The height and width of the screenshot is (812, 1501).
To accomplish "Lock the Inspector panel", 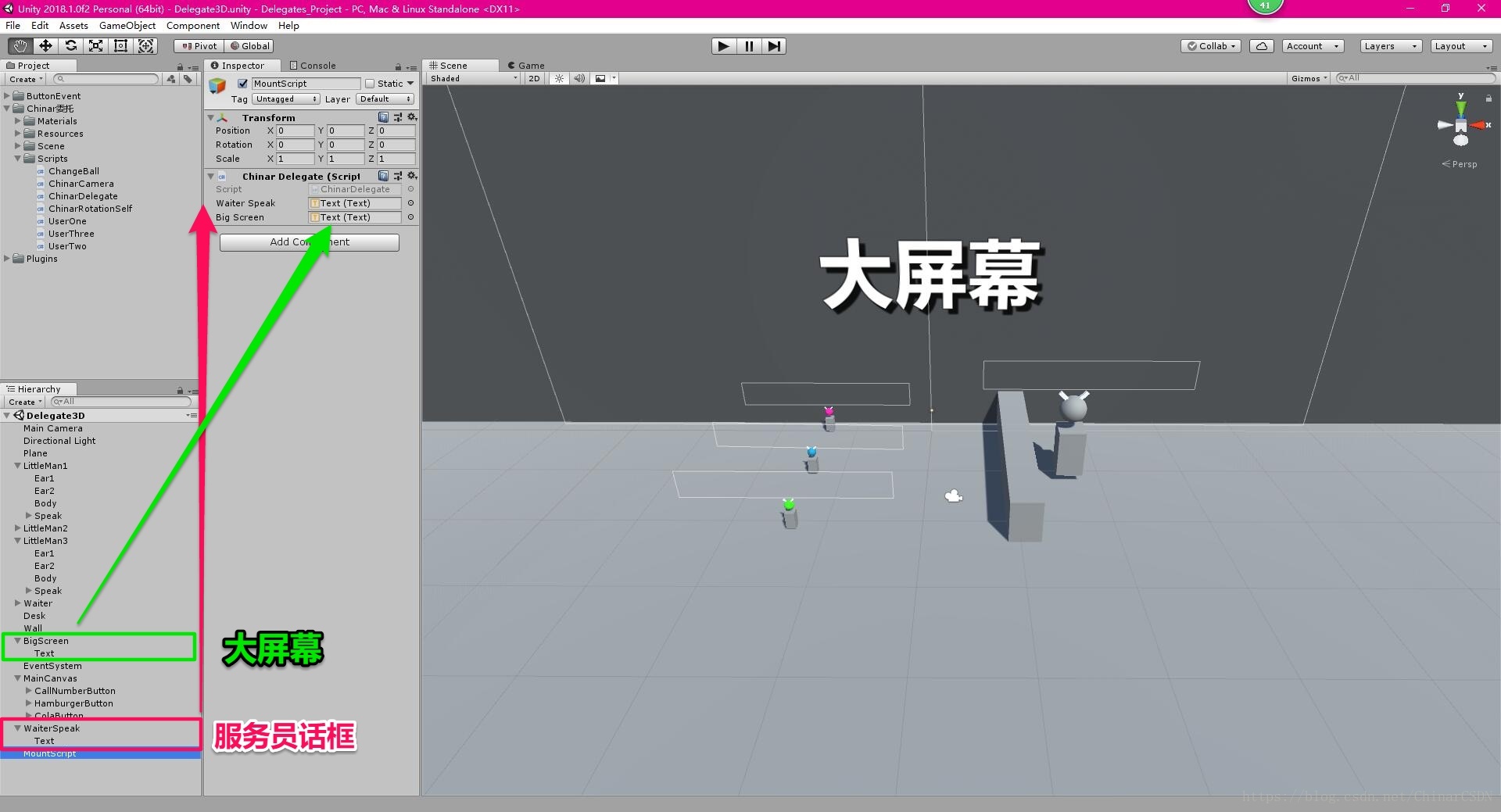I will tap(398, 66).
